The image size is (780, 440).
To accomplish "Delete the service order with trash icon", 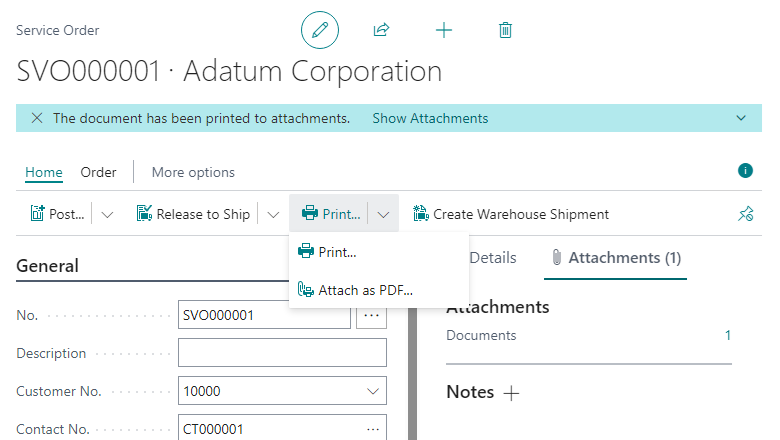I will (x=505, y=30).
